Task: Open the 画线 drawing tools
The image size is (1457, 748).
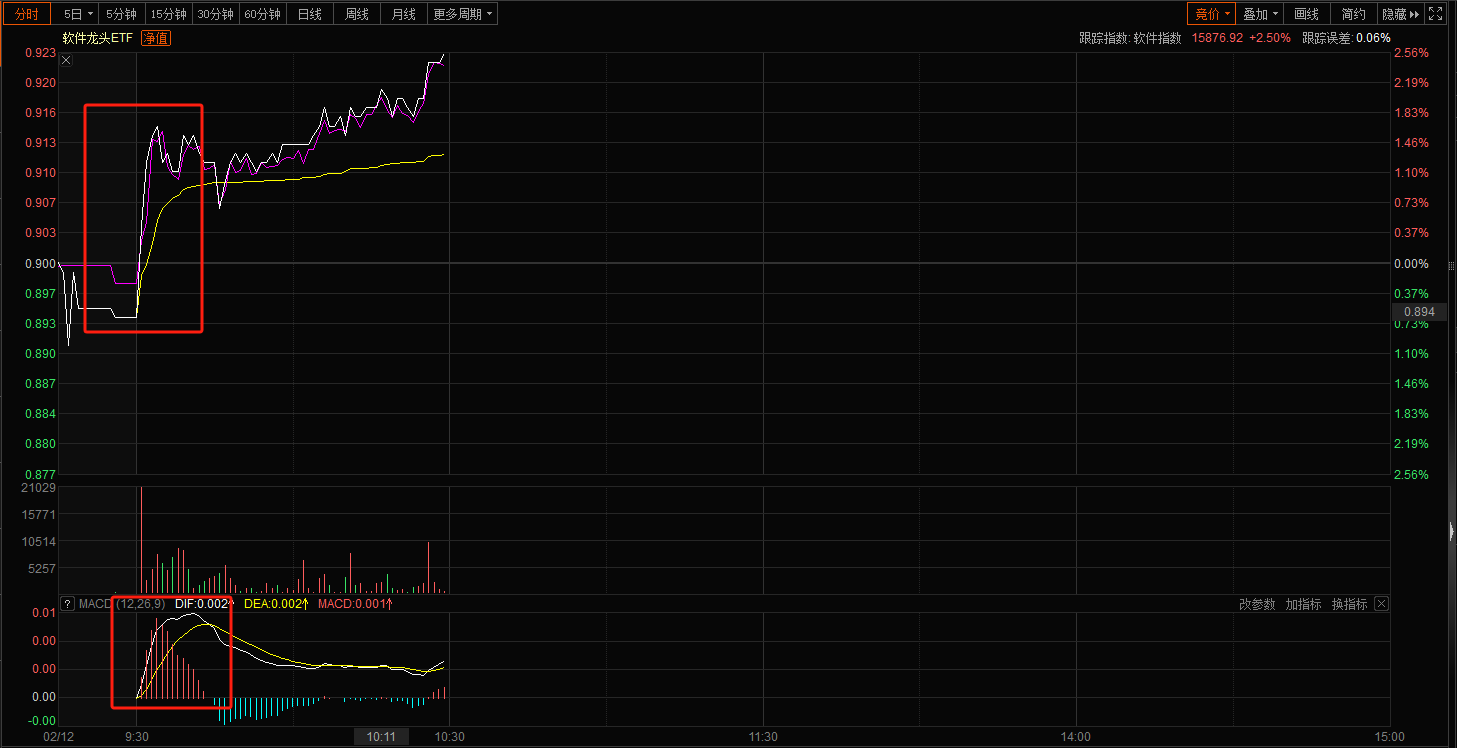Action: [x=1306, y=14]
